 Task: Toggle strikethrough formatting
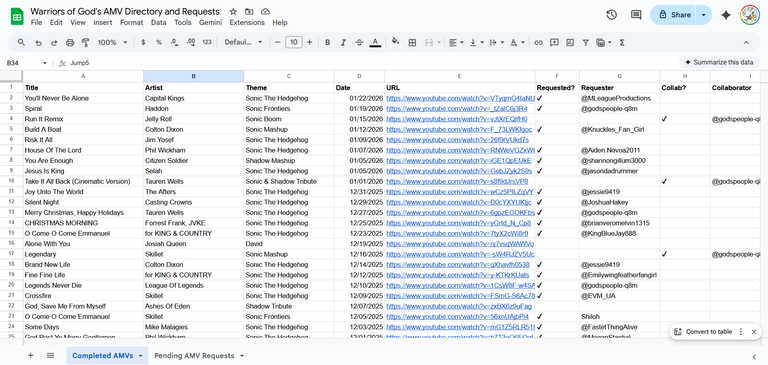pyautogui.click(x=359, y=43)
